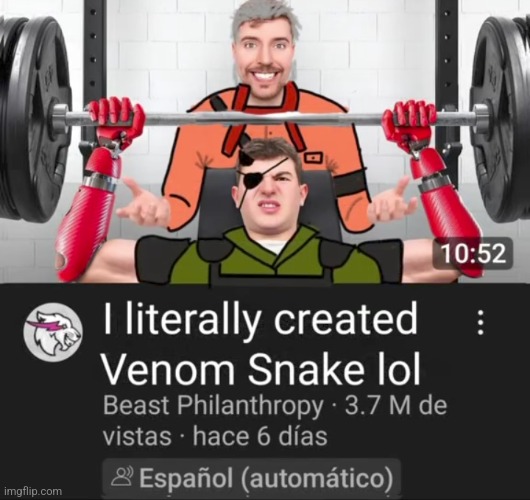Select the Español (automático) audio chip

pyautogui.click(x=251, y=477)
